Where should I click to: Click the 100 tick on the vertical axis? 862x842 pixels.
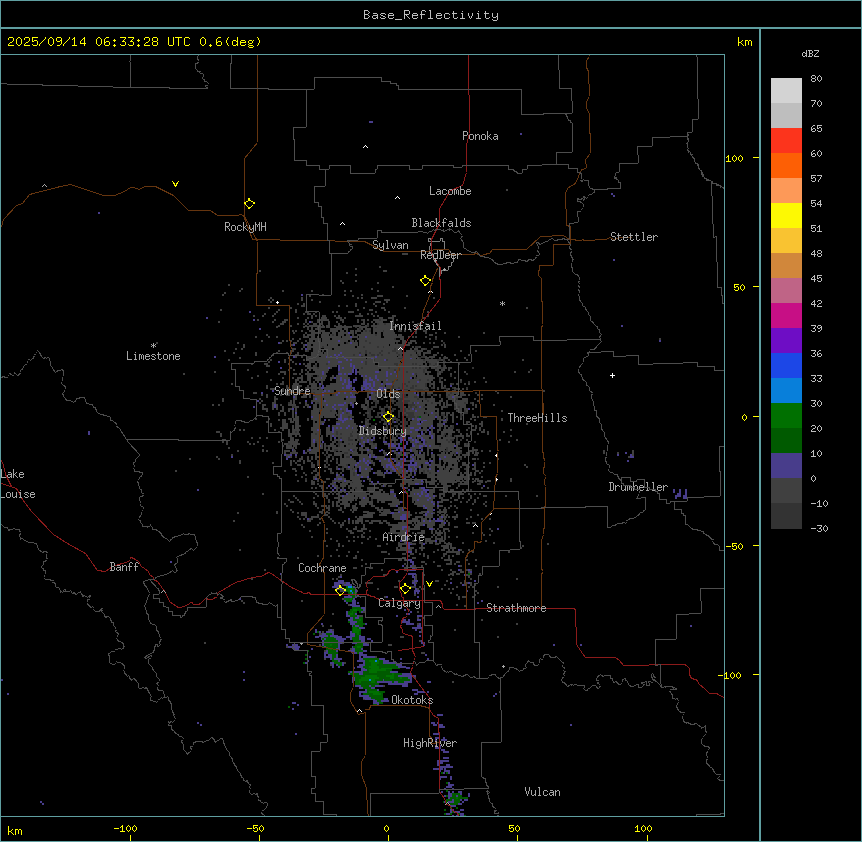(734, 158)
